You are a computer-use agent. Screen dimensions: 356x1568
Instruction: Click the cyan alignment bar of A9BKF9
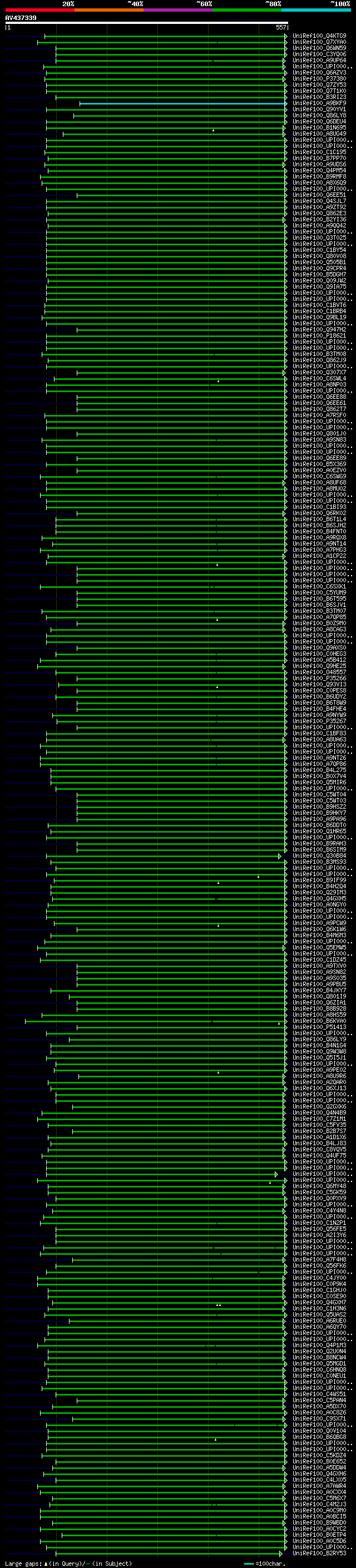coord(182,103)
